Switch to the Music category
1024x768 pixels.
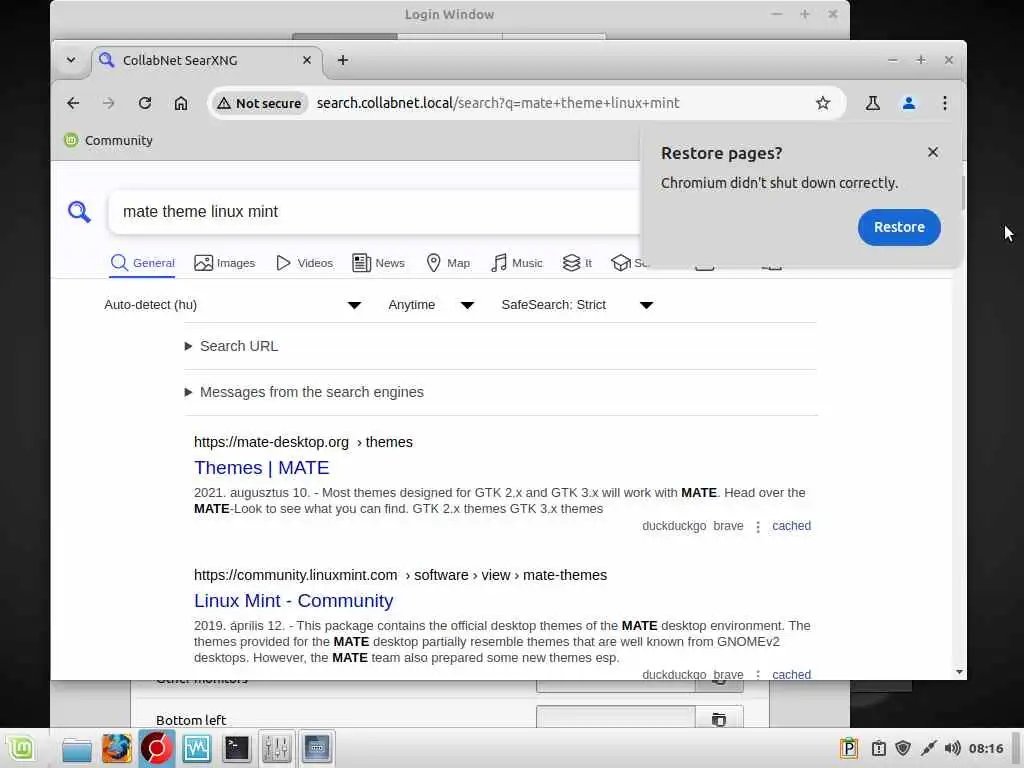pyautogui.click(x=517, y=263)
